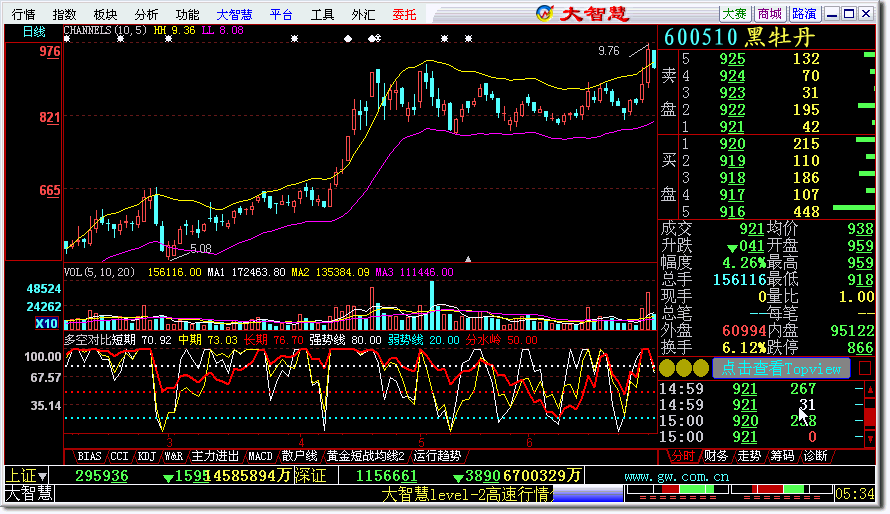Select the 散户线 indicator tab
Viewport: 890px width, 514px height.
pos(300,456)
